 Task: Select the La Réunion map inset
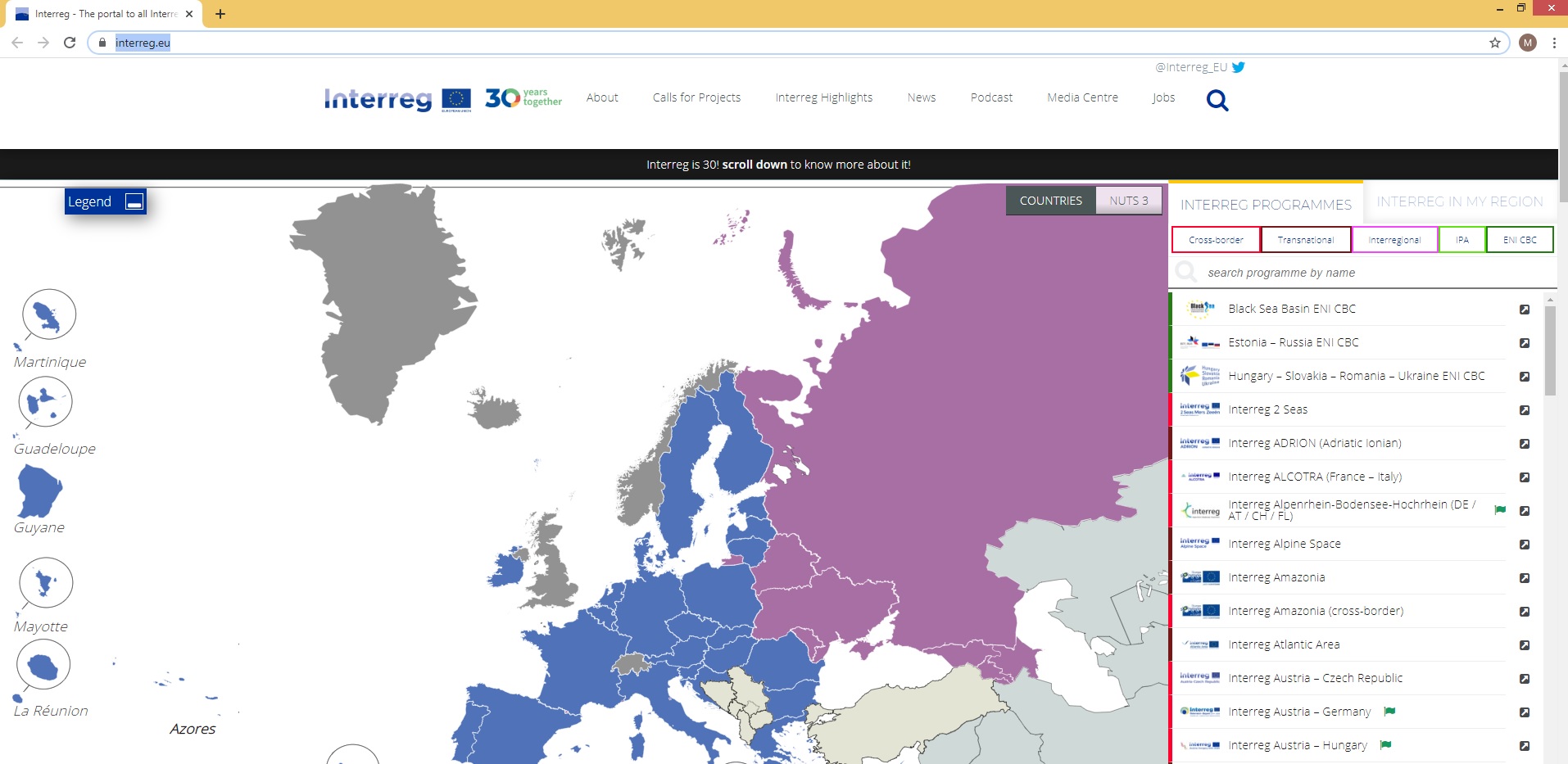tap(43, 666)
